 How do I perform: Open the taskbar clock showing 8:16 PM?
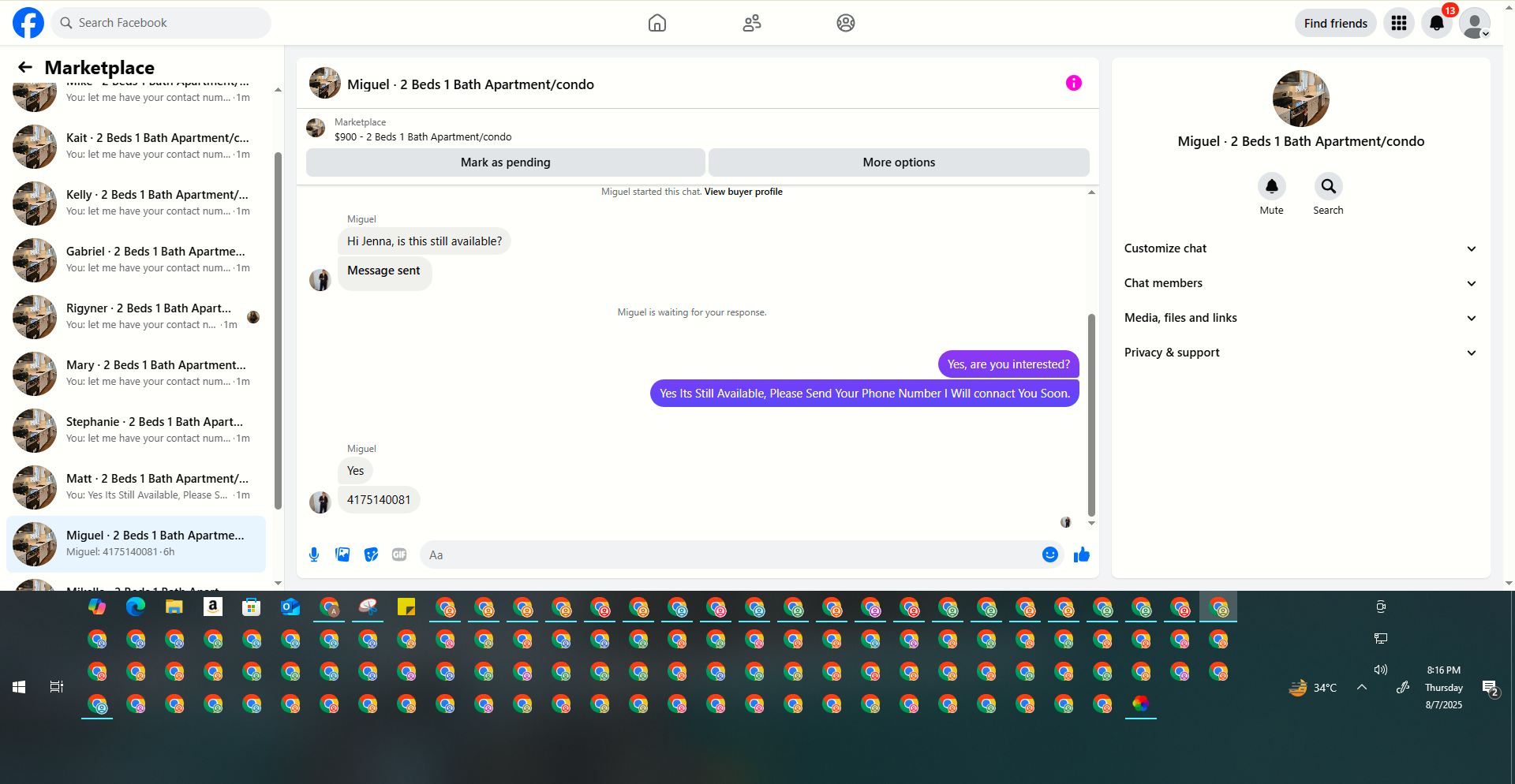pos(1444,687)
